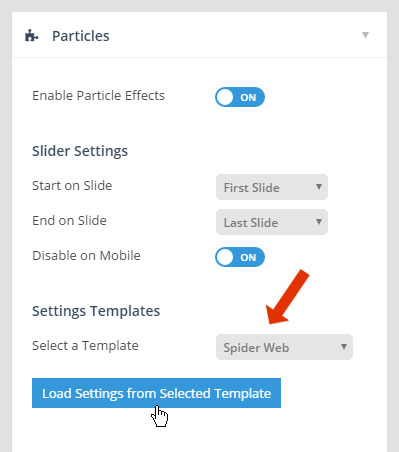Toggle Disable on Mobile switch

coord(240,257)
